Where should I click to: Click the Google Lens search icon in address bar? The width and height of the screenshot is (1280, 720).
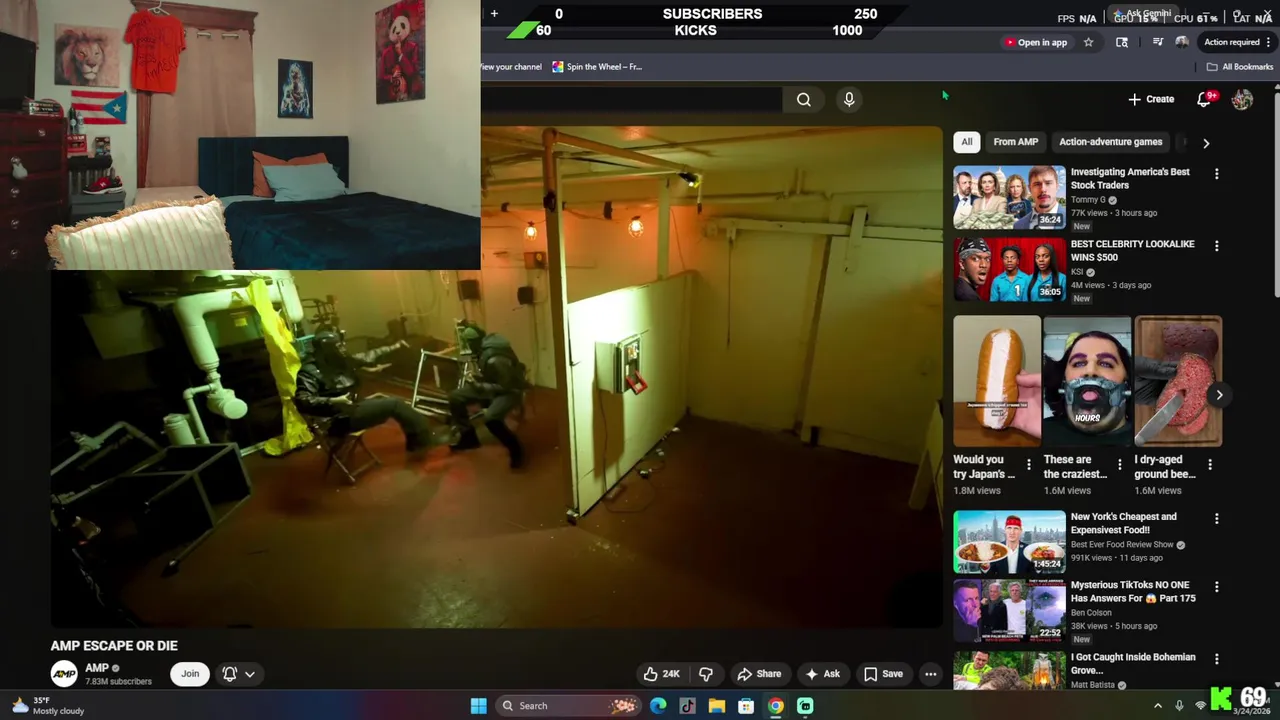tap(1122, 42)
